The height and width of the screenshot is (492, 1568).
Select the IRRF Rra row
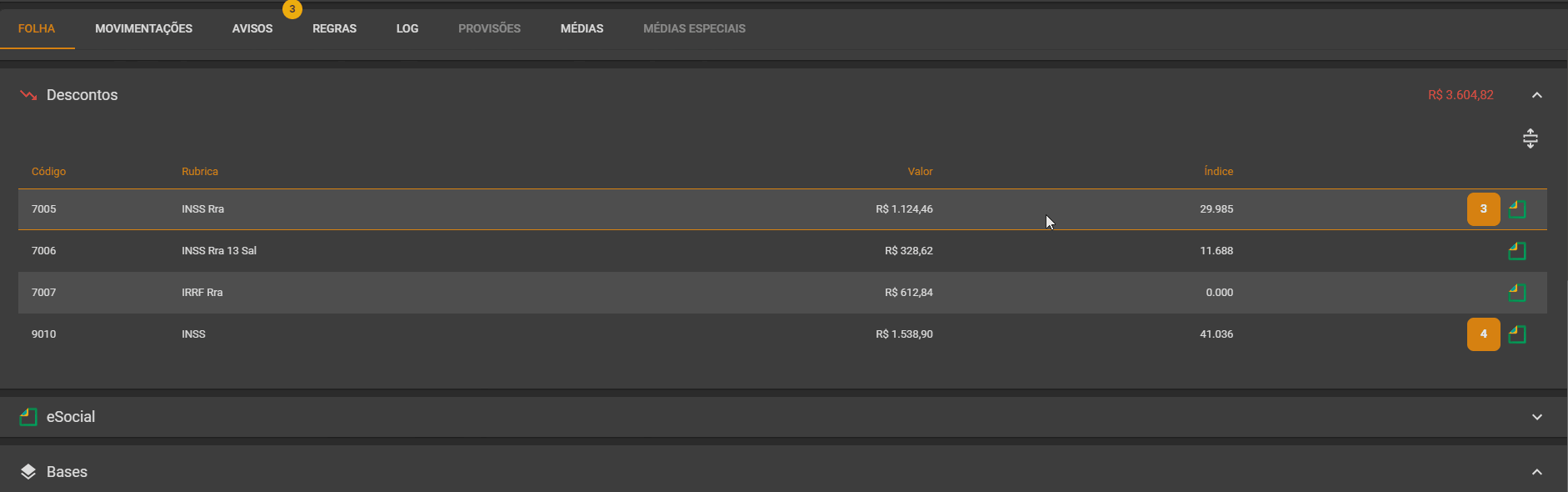point(782,293)
